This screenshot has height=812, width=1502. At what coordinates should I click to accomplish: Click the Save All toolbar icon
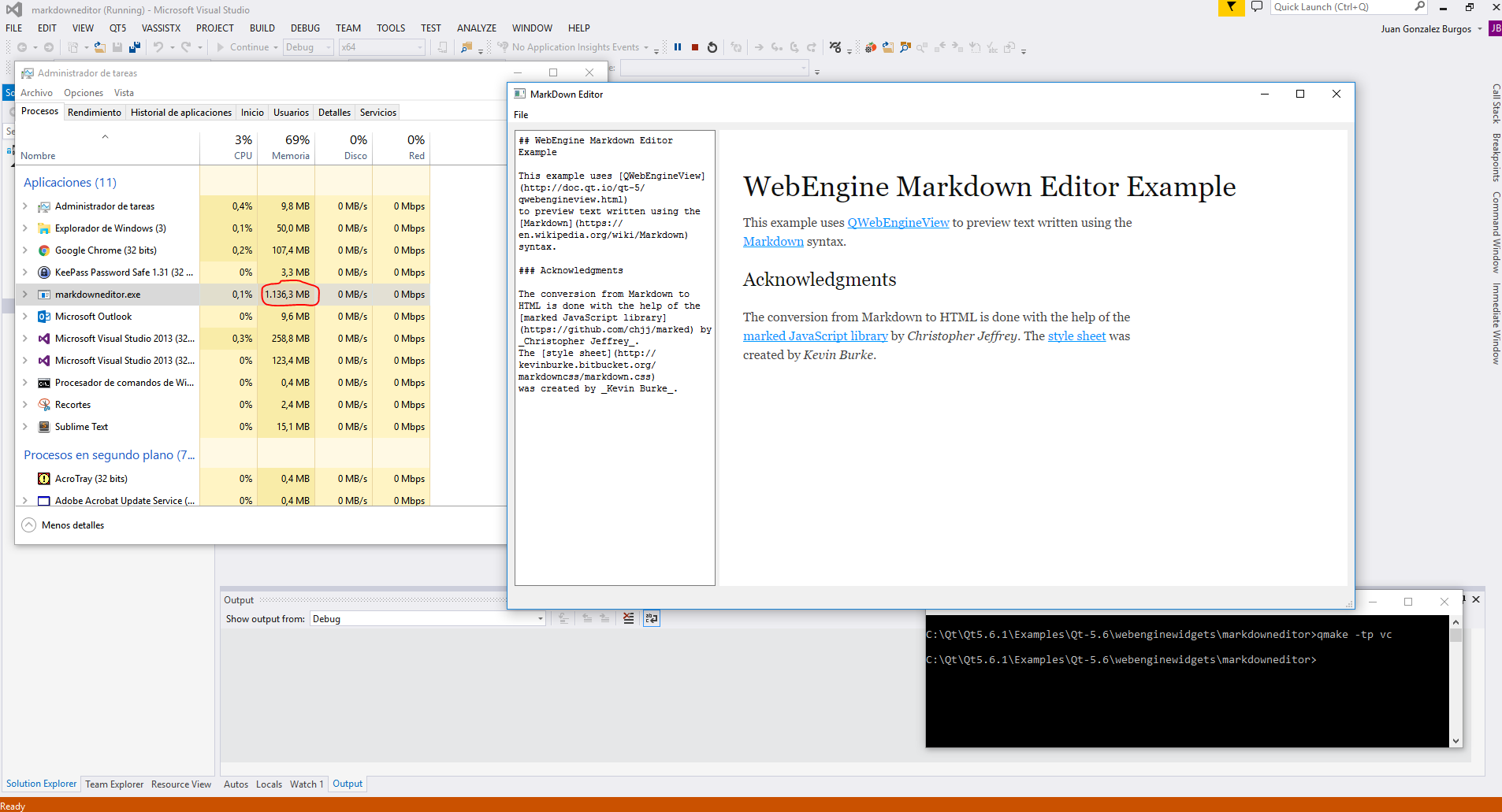pos(135,47)
